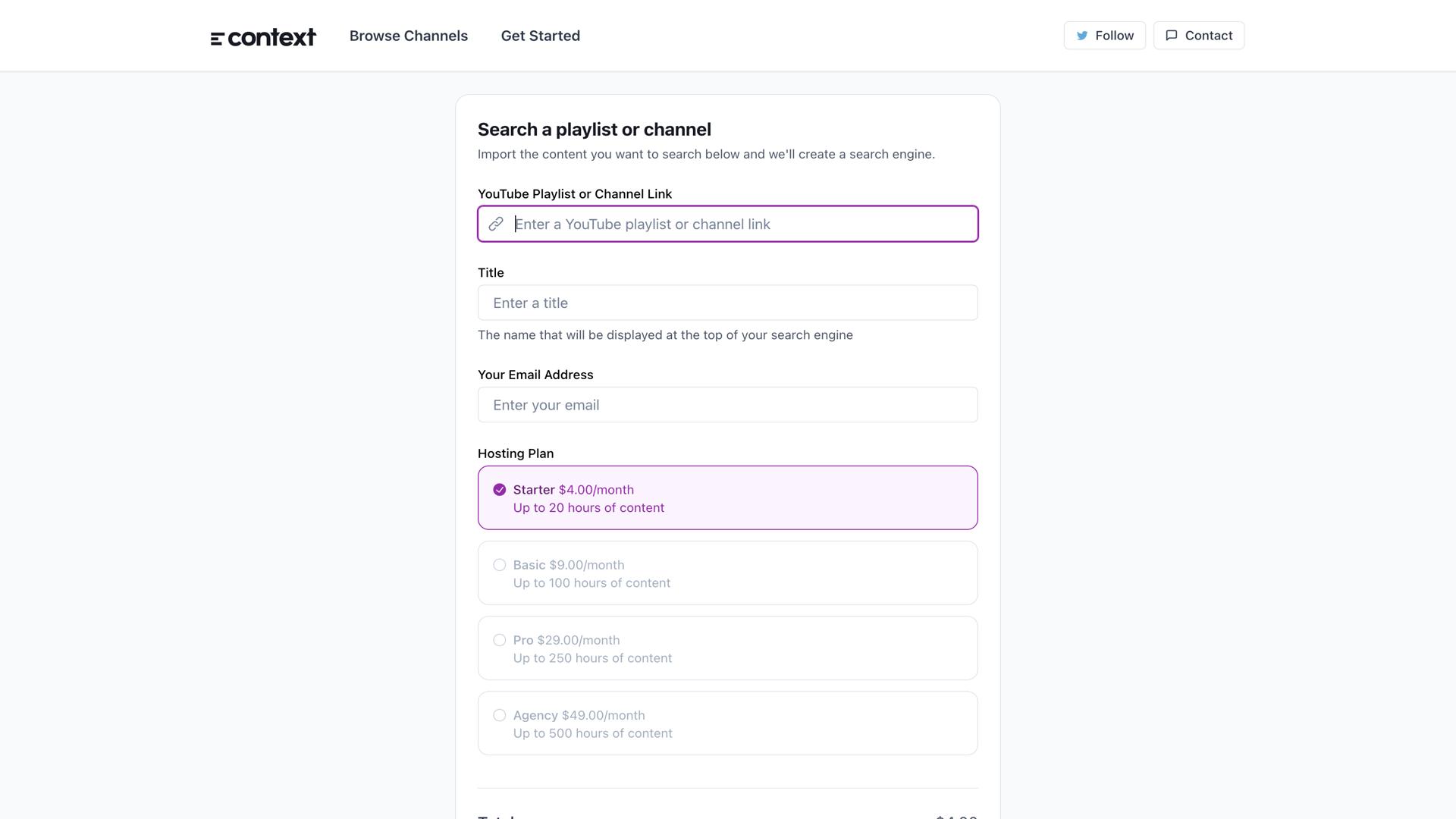Open Get Started
The width and height of the screenshot is (1456, 819).
[540, 36]
